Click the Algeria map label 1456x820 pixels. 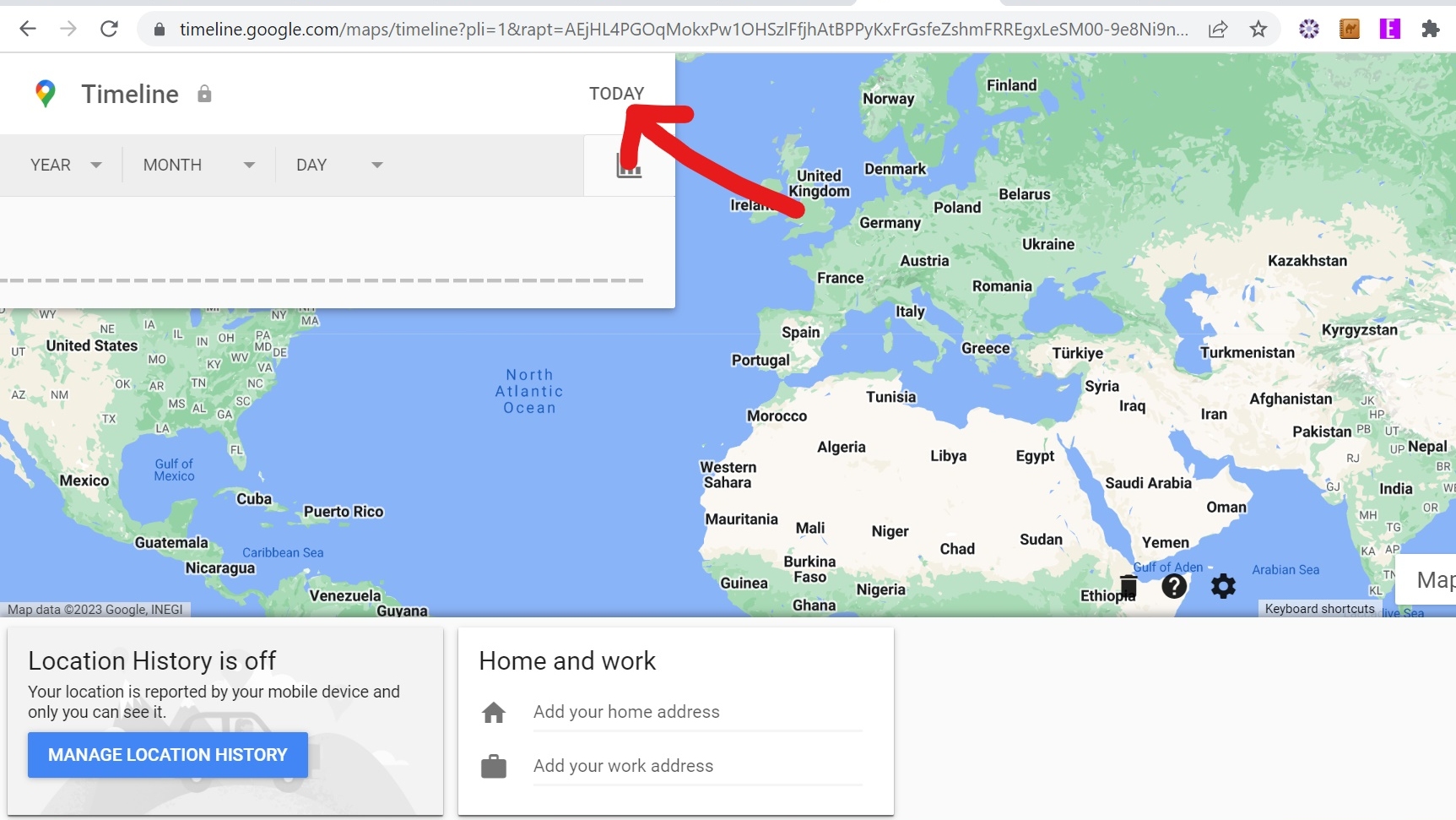841,447
